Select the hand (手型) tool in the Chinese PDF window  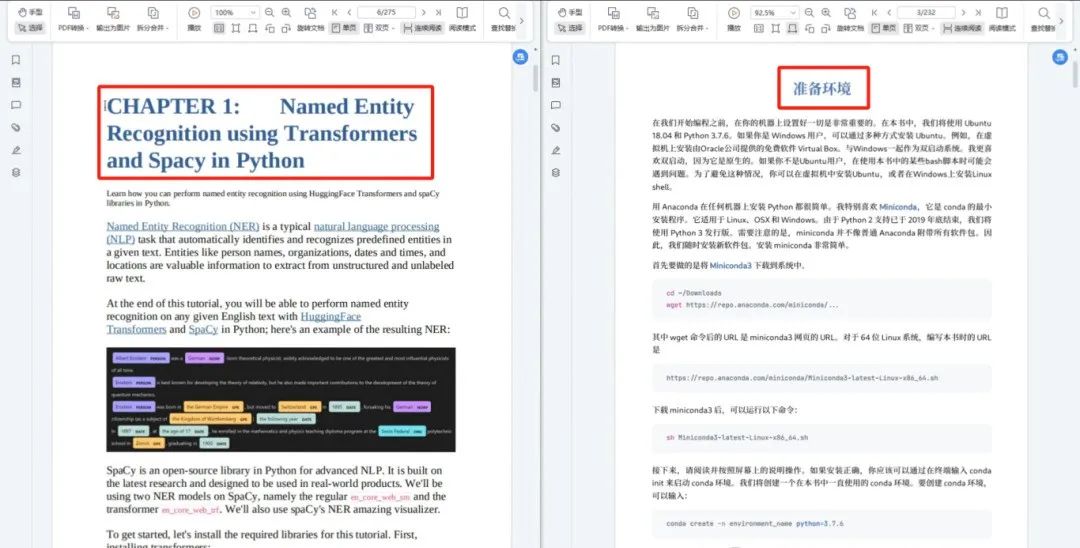(570, 12)
